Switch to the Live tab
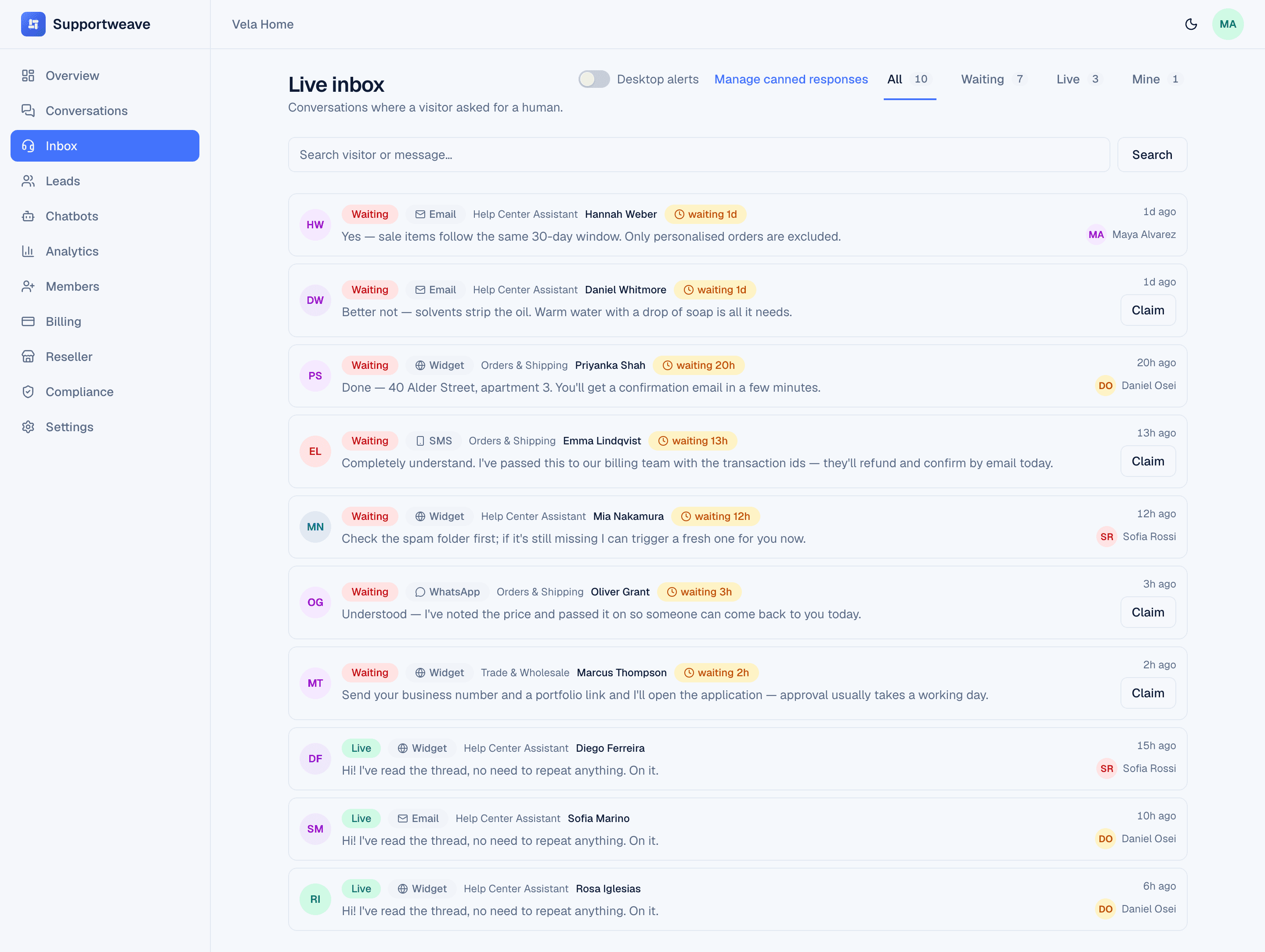This screenshot has height=952, width=1265. [1079, 79]
